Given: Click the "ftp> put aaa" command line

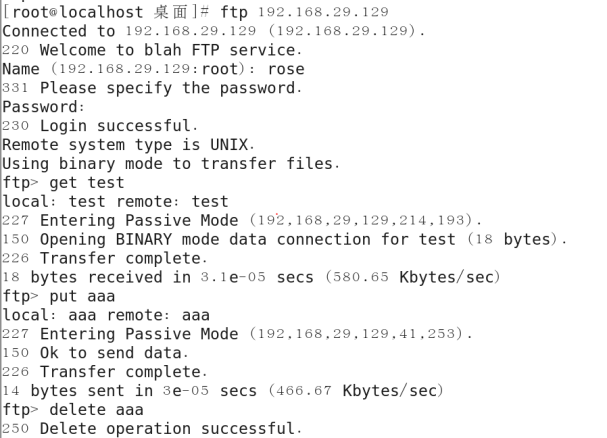Looking at the screenshot, I should (x=59, y=296).
